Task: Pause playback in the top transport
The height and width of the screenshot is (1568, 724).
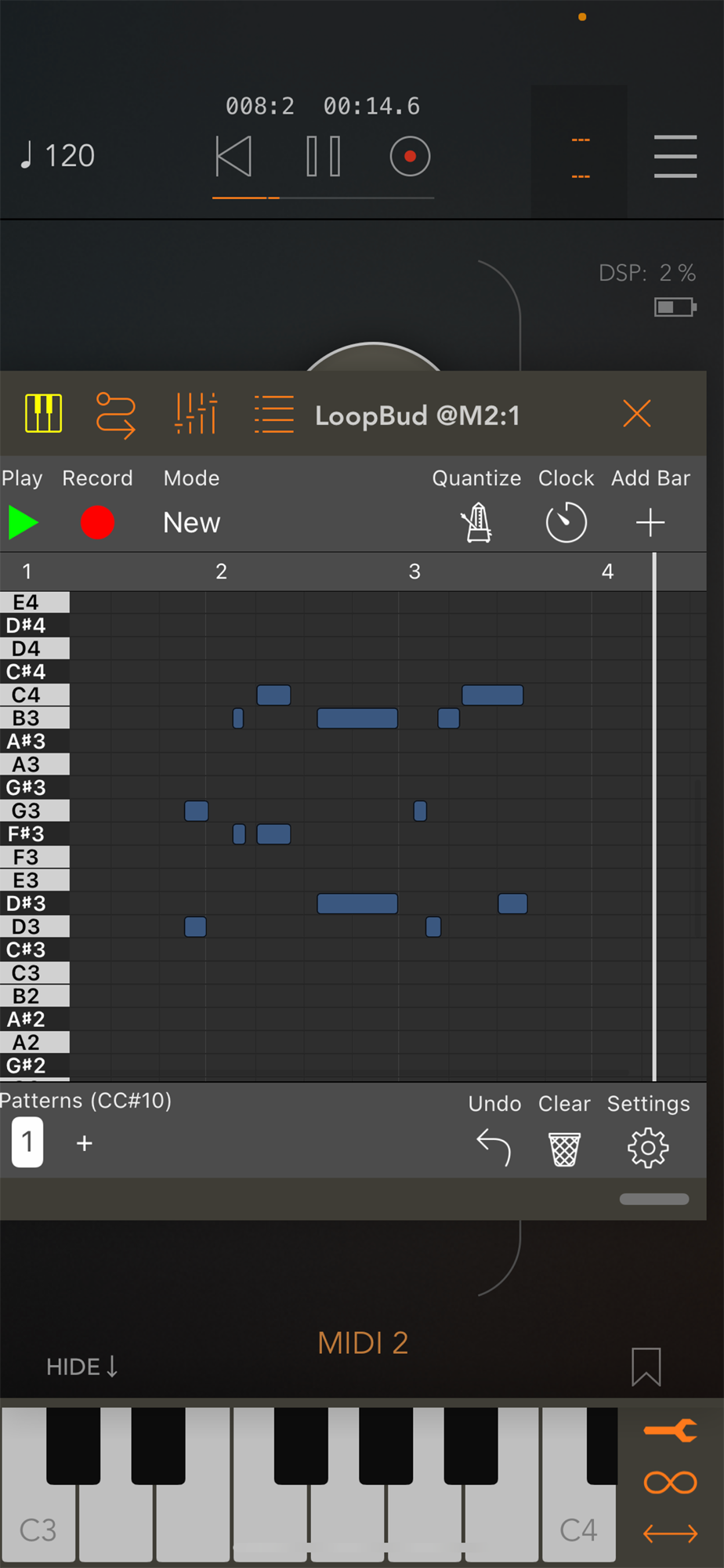Action: point(323,156)
